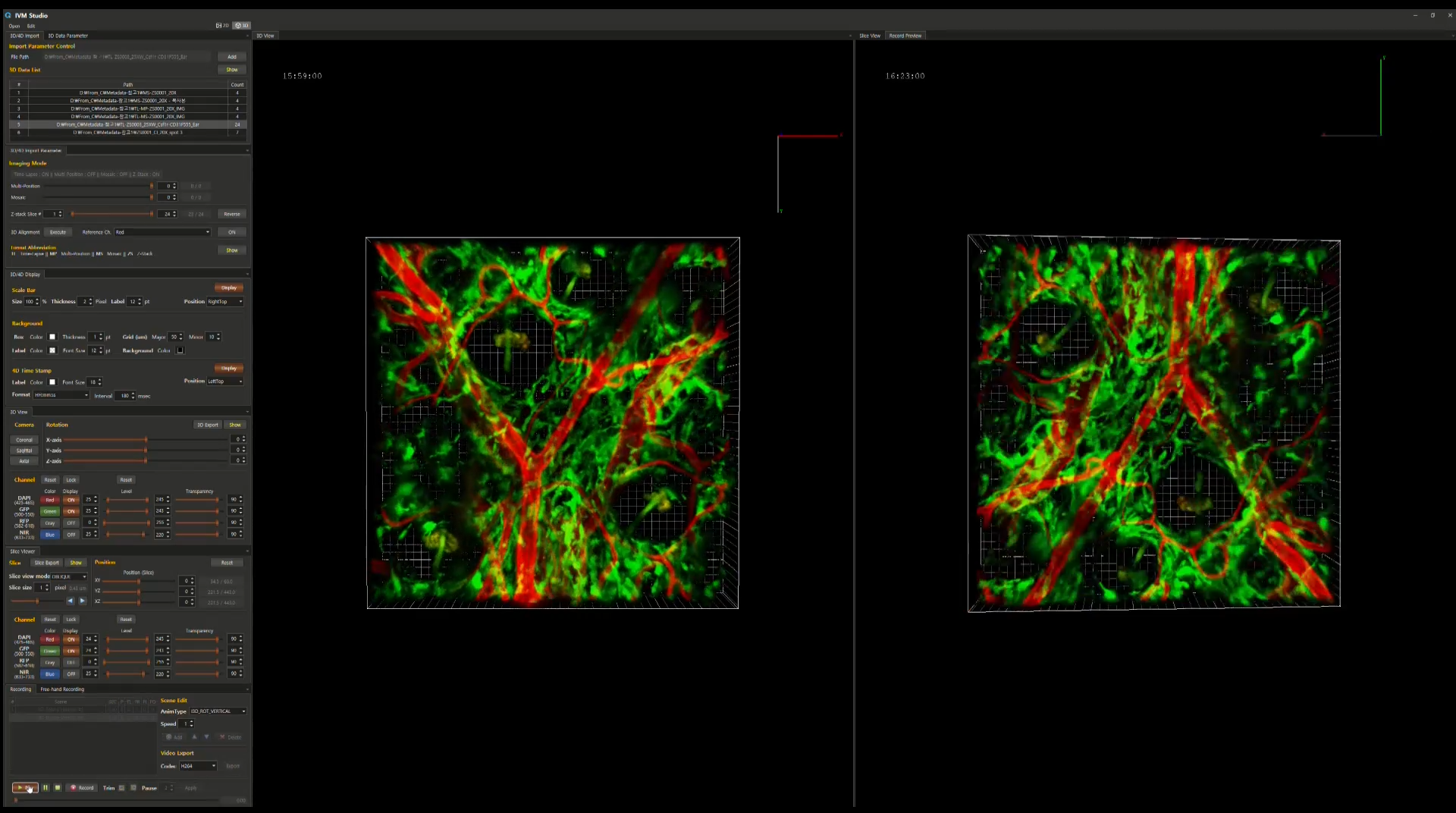Toggle RFP channel display OFF in 3D View
The image size is (1456, 813).
(x=71, y=523)
